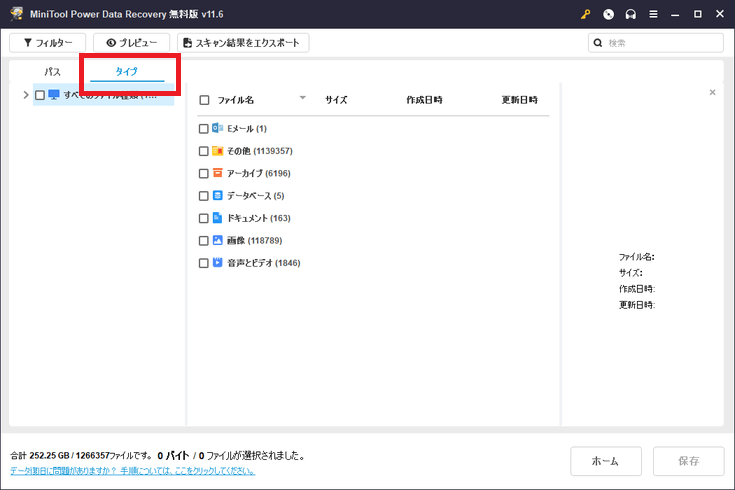Click the Database category icon
The width and height of the screenshot is (735, 490).
(217, 196)
